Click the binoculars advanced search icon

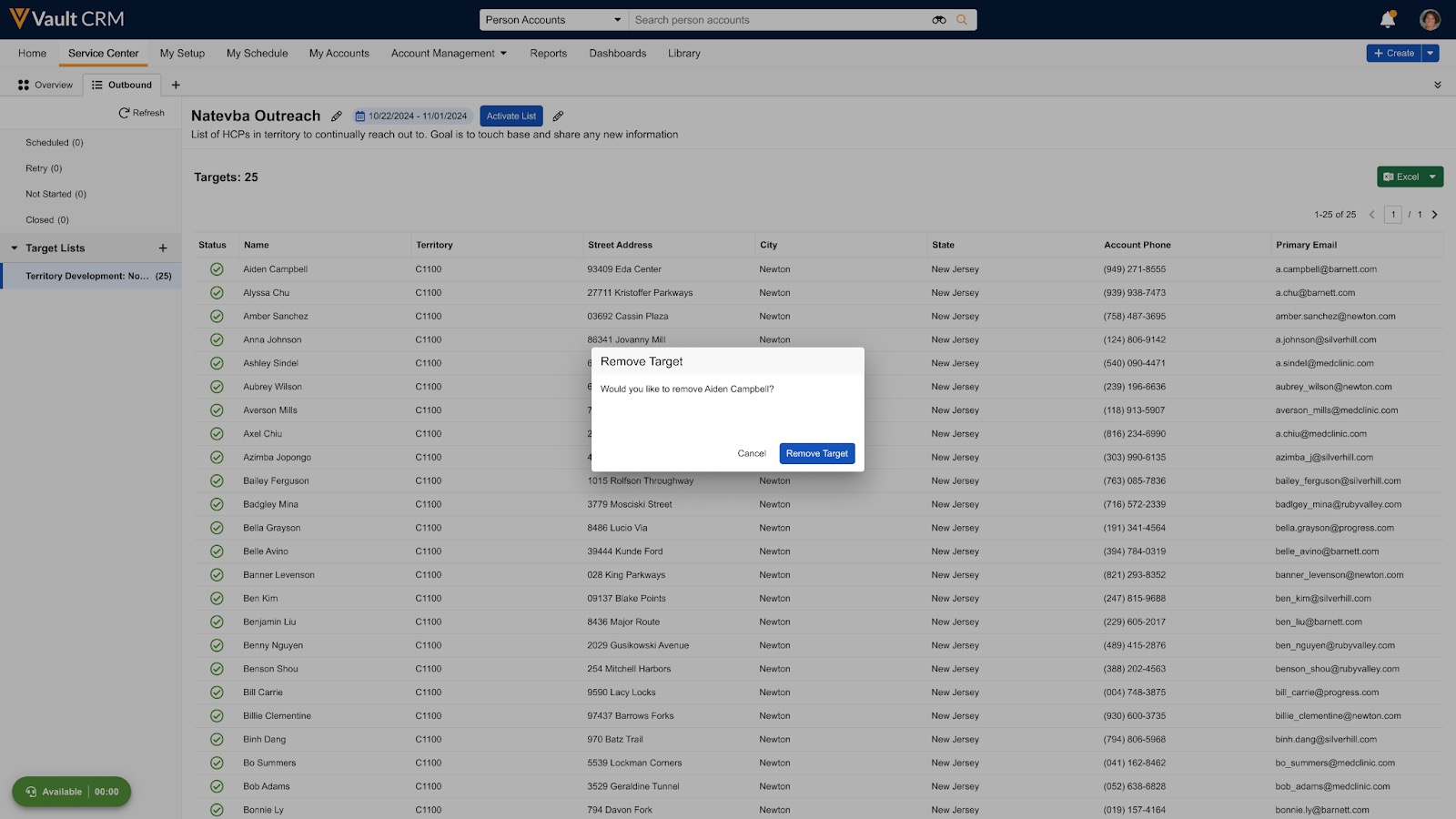(x=939, y=20)
